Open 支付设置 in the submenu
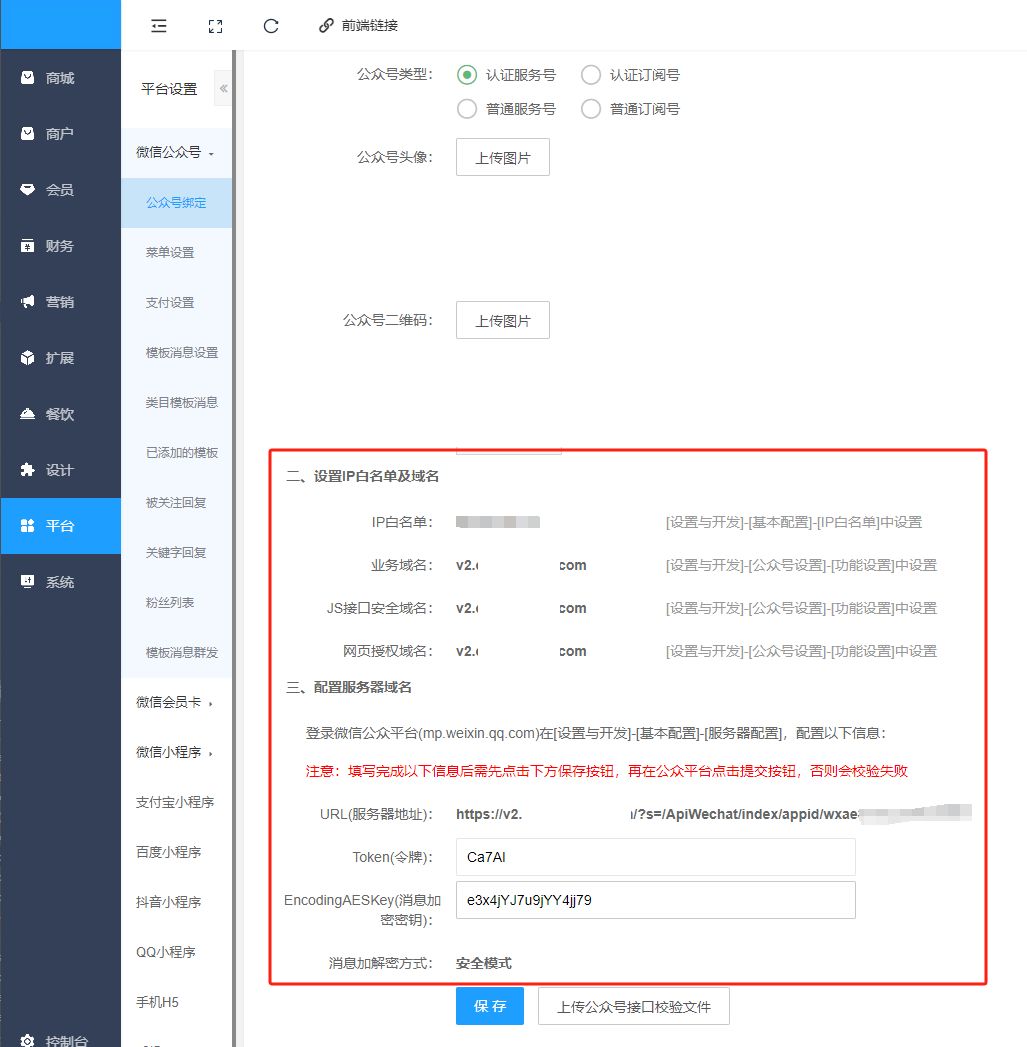 click(x=170, y=303)
